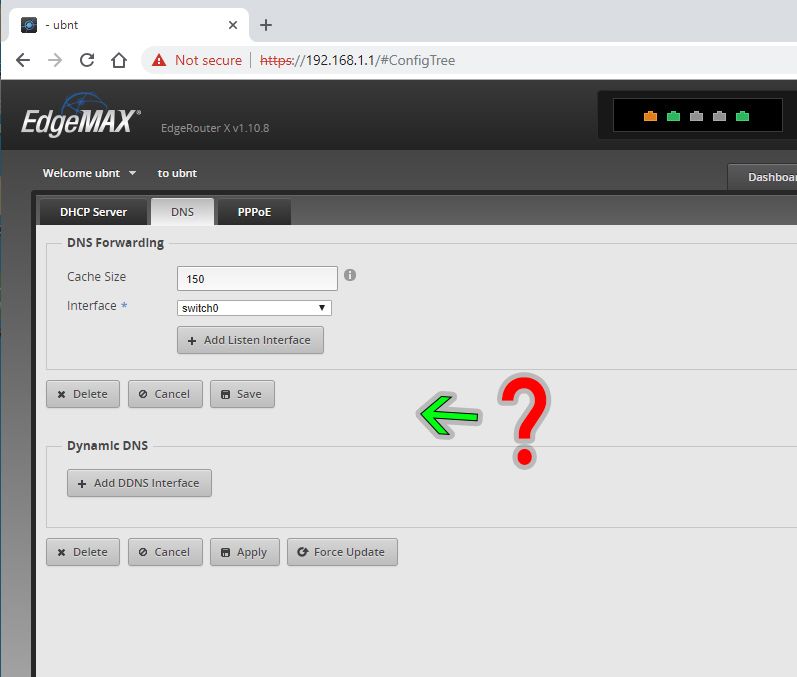
Task: Apply the Dynamic DNS settings
Action: pyautogui.click(x=244, y=552)
